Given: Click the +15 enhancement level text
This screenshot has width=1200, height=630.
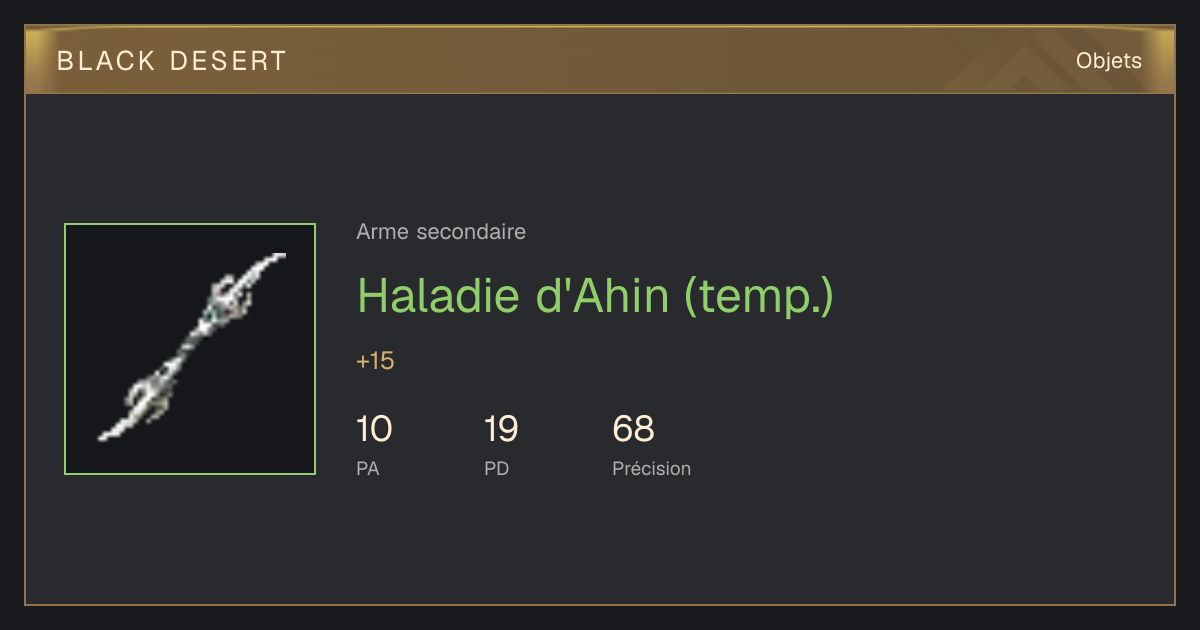Looking at the screenshot, I should tap(375, 361).
